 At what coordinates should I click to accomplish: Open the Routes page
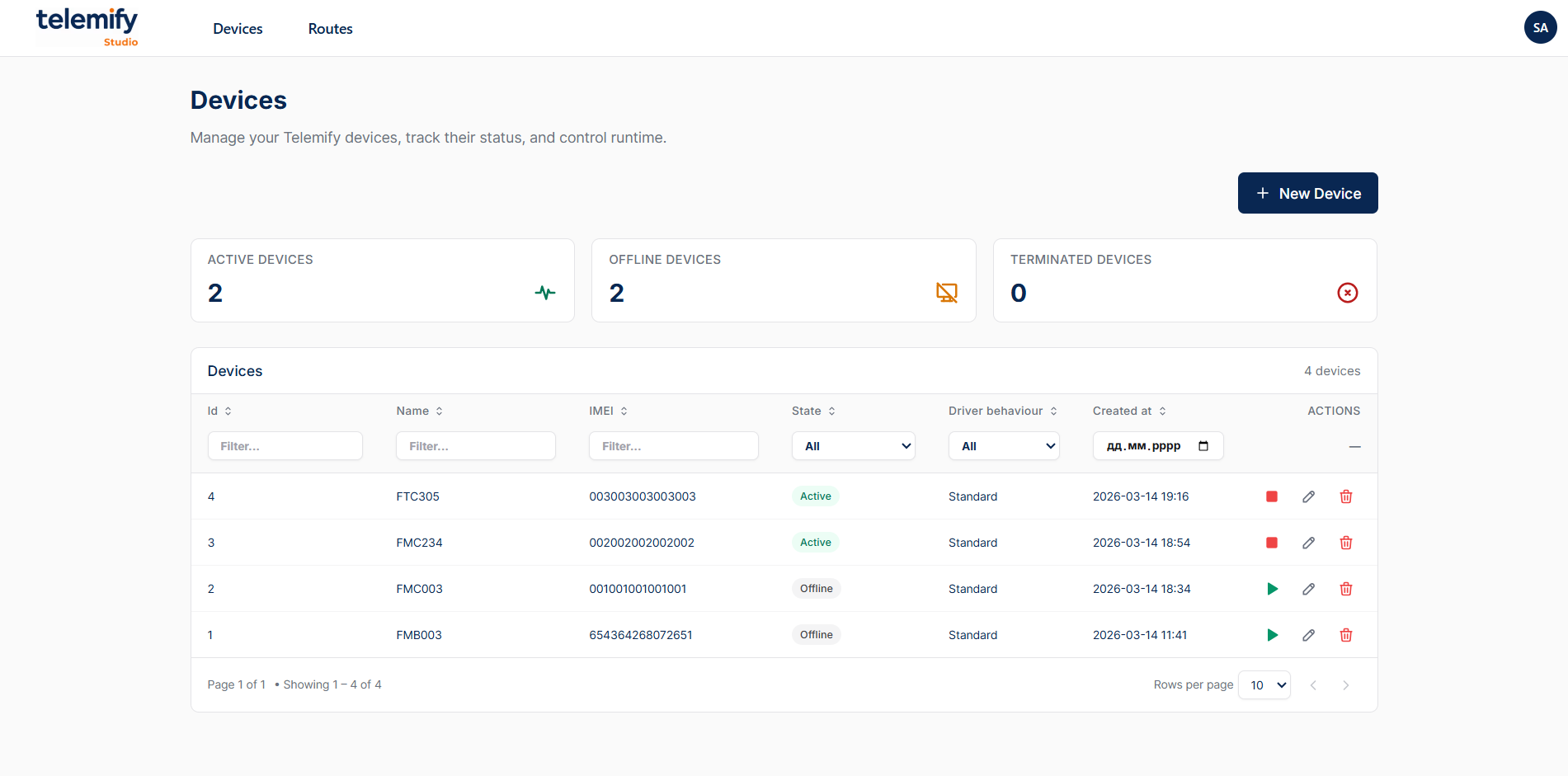[330, 28]
